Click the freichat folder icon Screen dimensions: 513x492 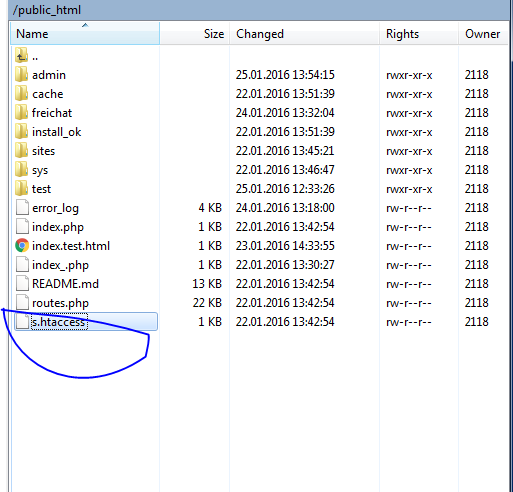pyautogui.click(x=22, y=112)
